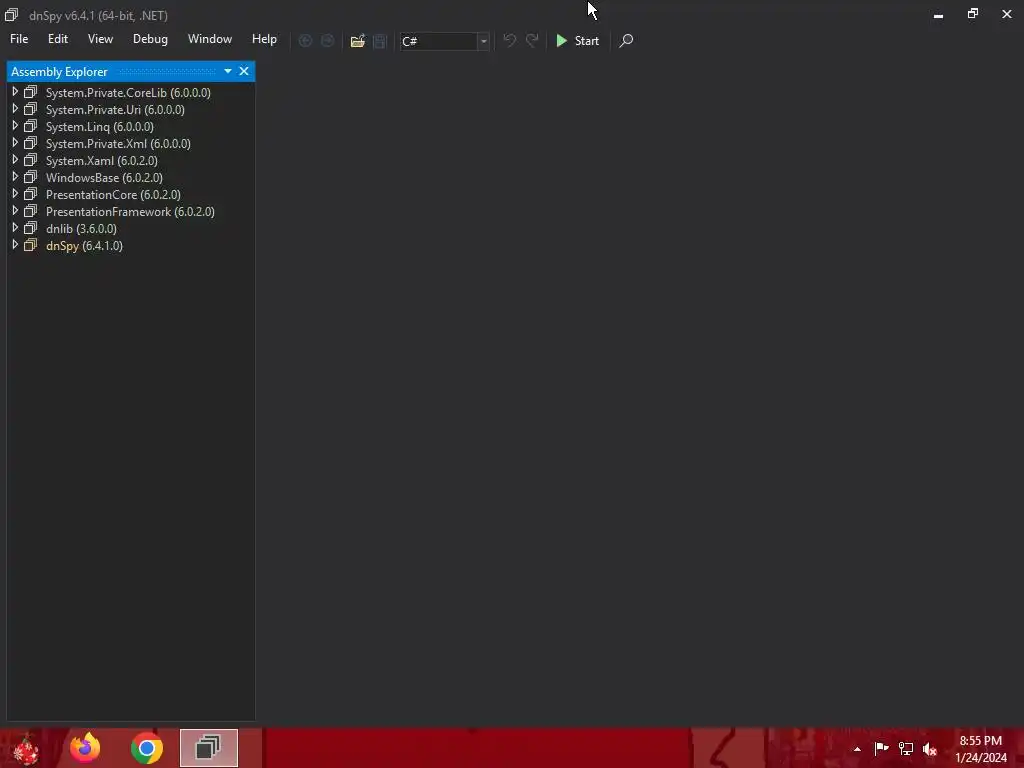Click assembly icon beside WindowsBase

[x=31, y=177]
